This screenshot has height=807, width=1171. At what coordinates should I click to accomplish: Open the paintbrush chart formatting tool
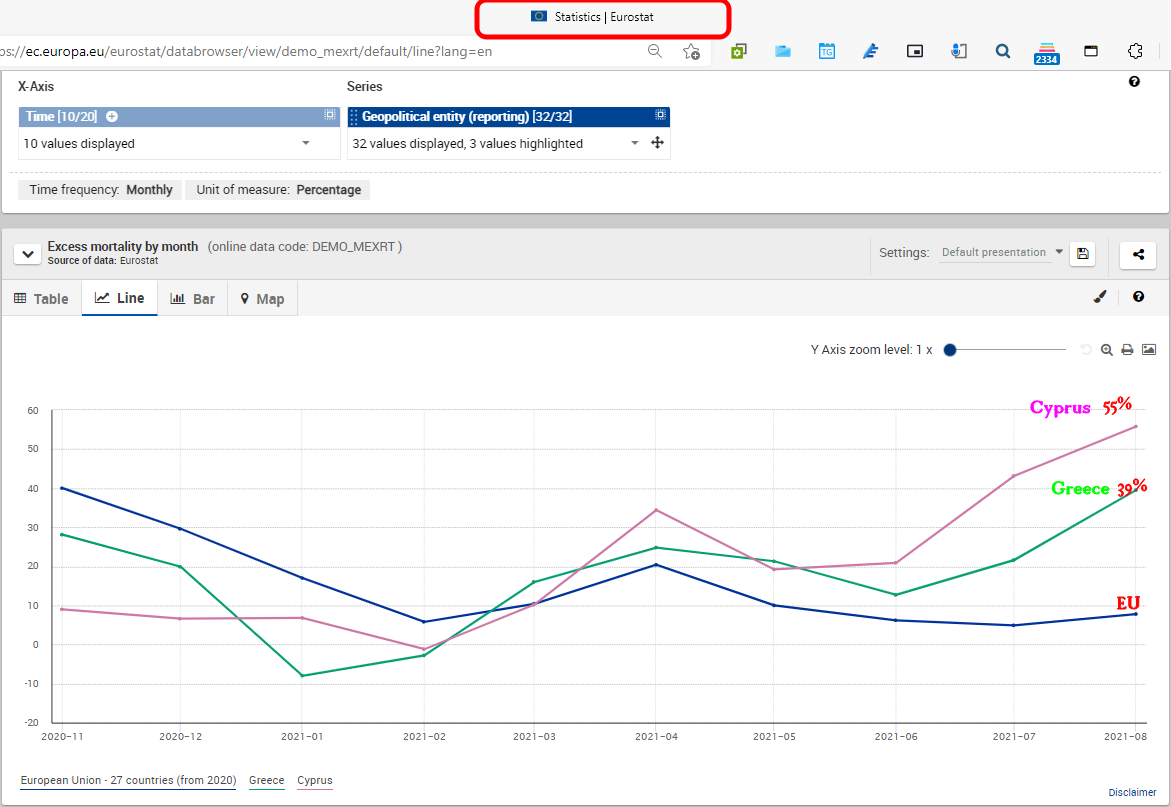1100,296
